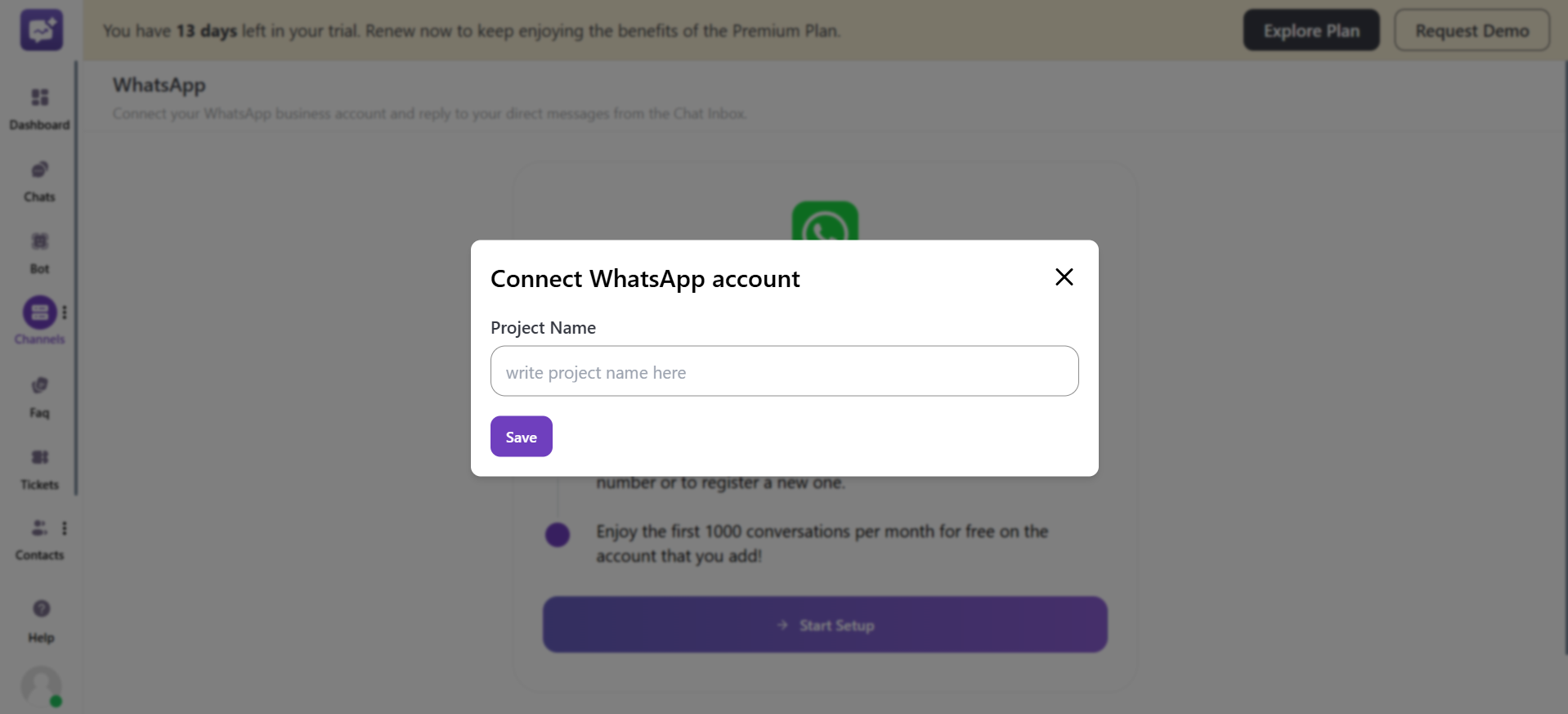Viewport: 1568px width, 714px height.
Task: Click the green online status dot on avatar
Action: 55,701
